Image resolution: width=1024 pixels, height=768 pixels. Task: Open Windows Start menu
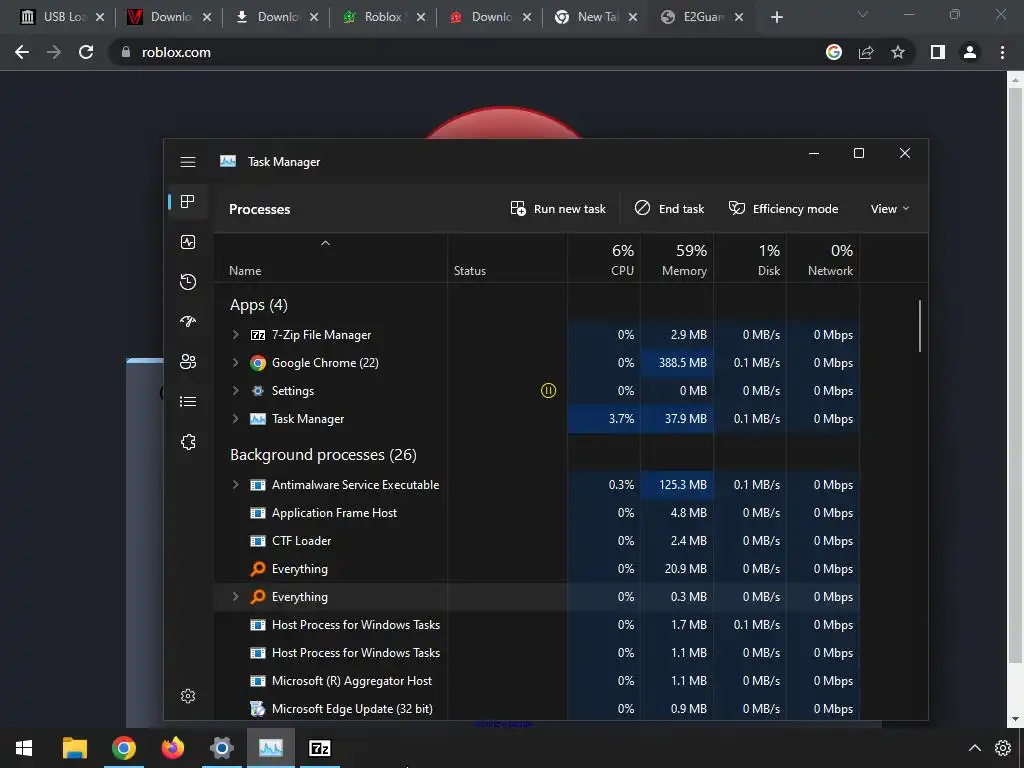click(x=24, y=748)
